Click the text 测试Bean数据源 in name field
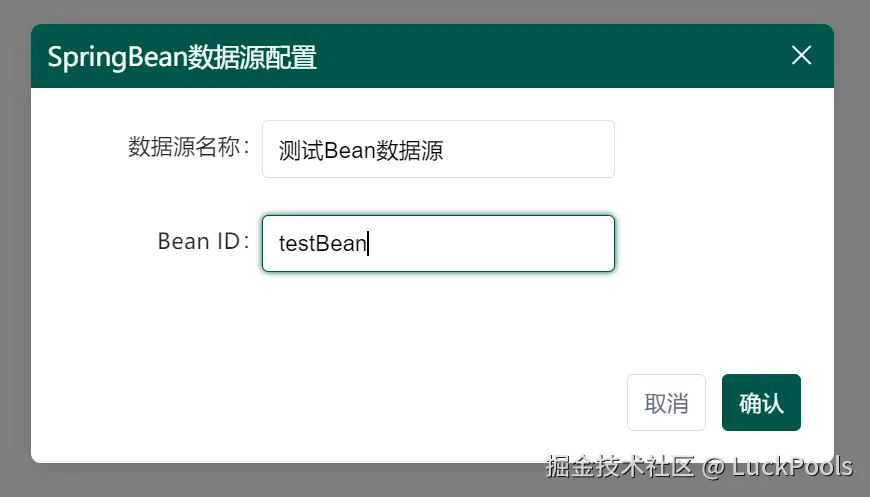 click(x=361, y=150)
